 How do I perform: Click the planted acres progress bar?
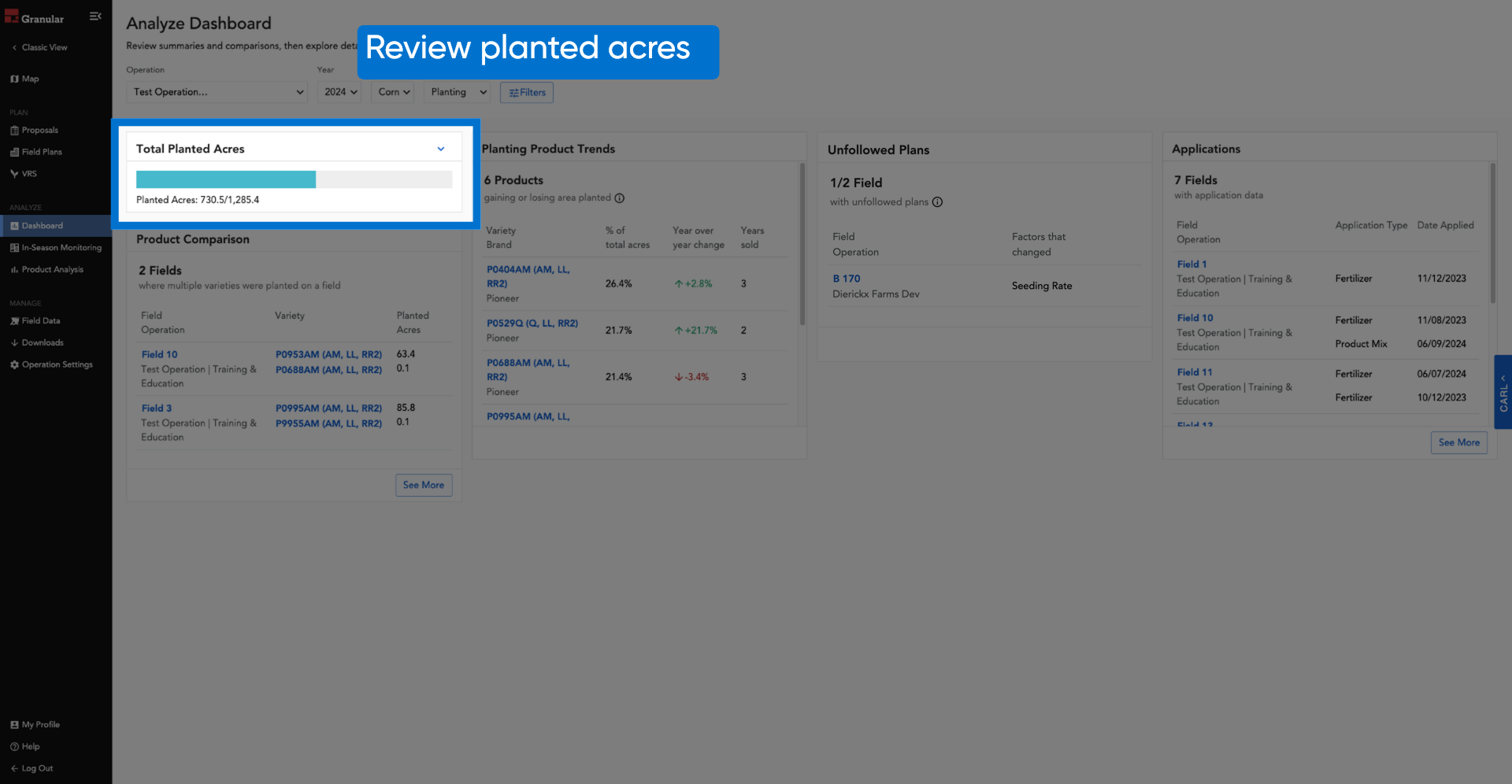pyautogui.click(x=294, y=179)
